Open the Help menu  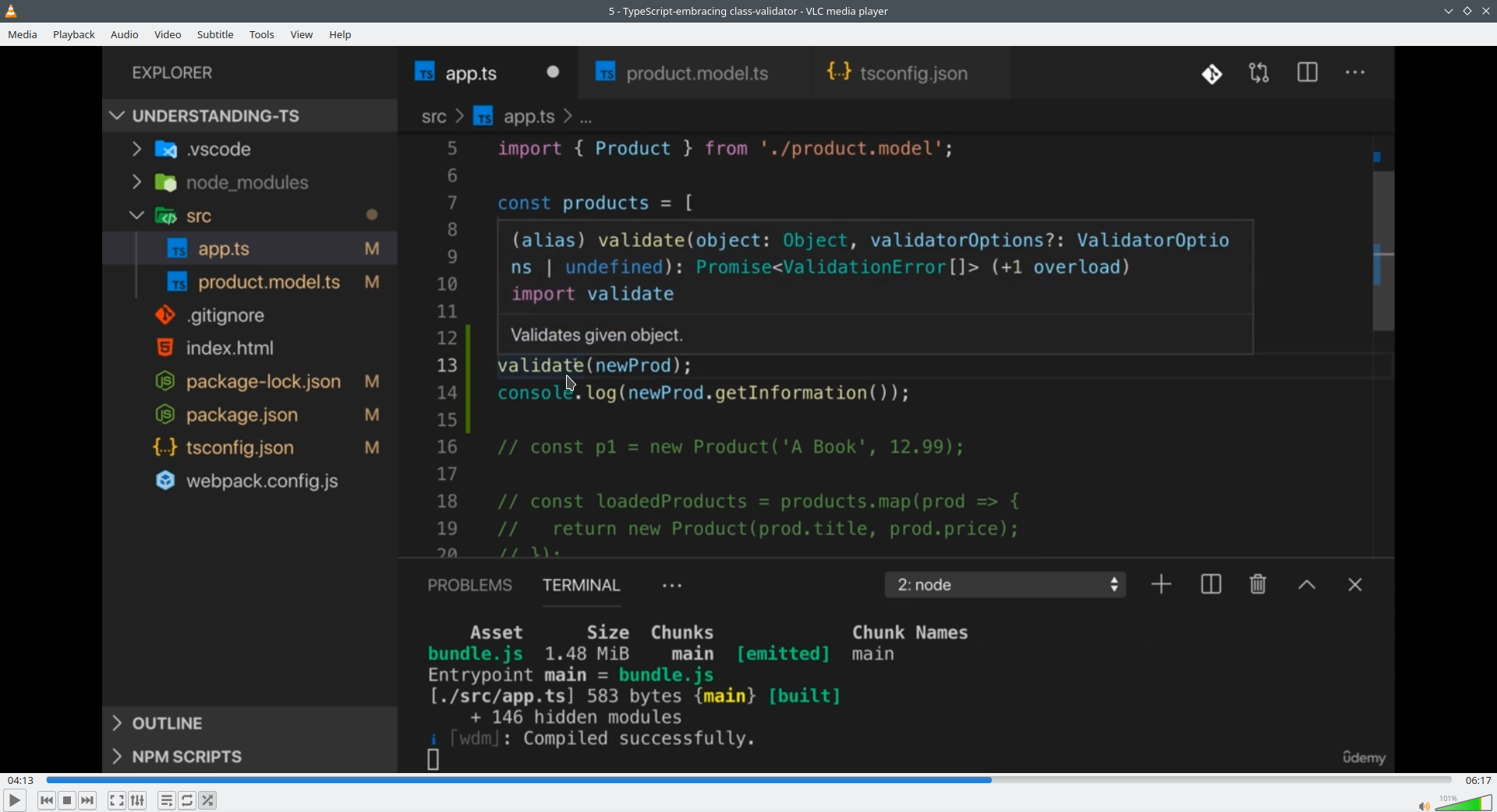341,35
